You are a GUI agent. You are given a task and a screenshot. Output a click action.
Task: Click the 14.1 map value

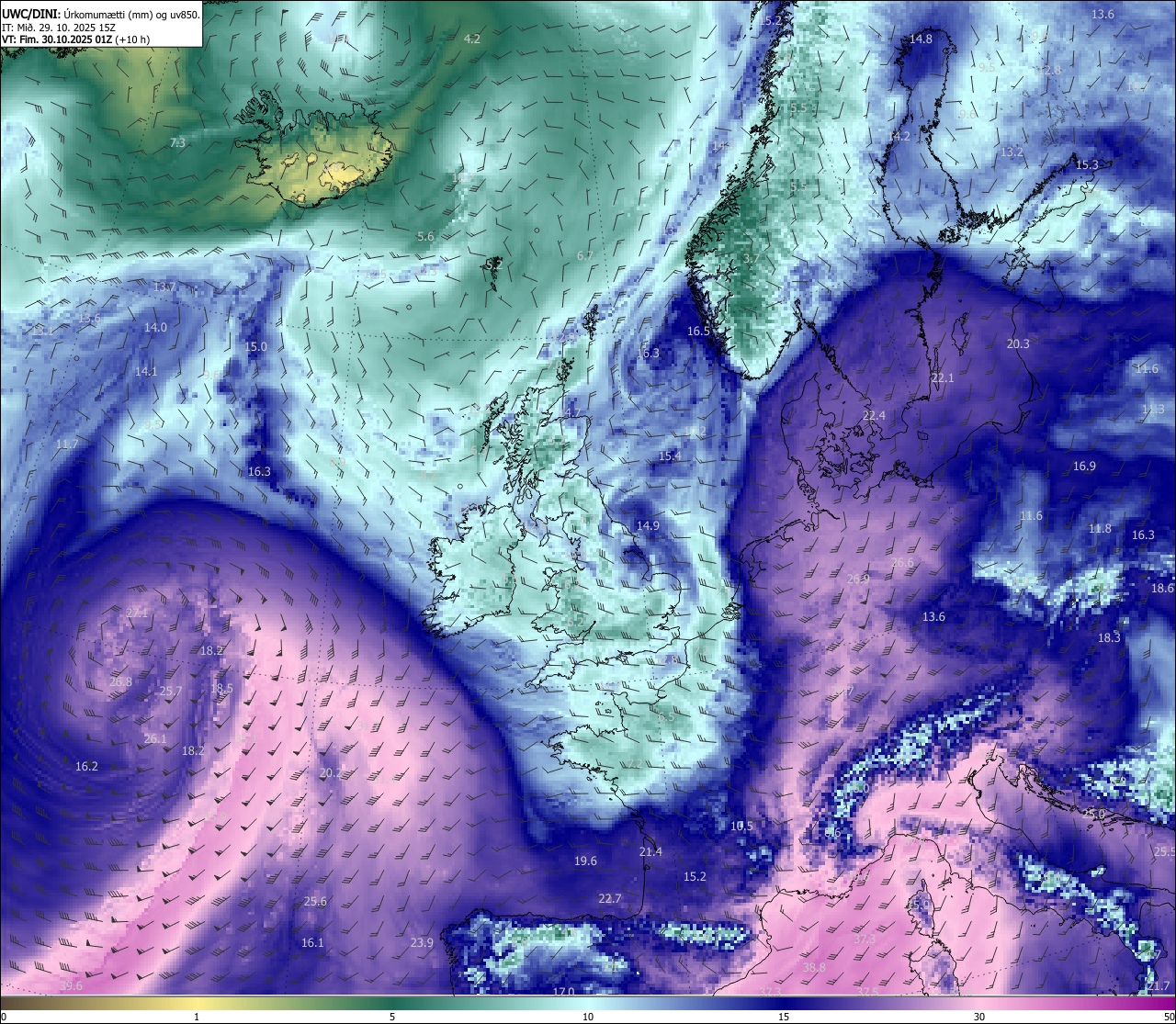(x=146, y=371)
